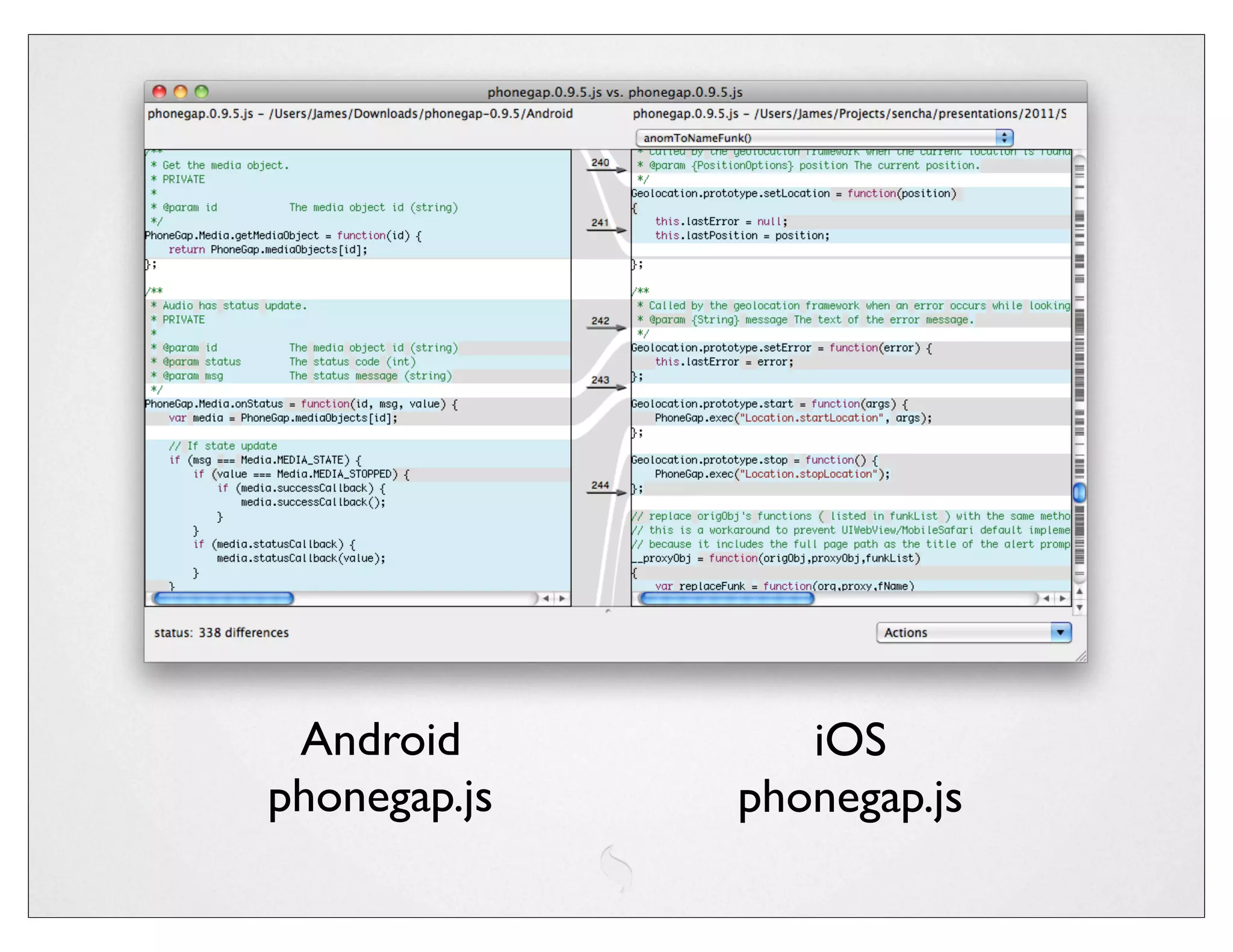This screenshot has width=1233, height=952.
Task: Click the left pane horizontal scrollbar thumb
Action: 223,598
